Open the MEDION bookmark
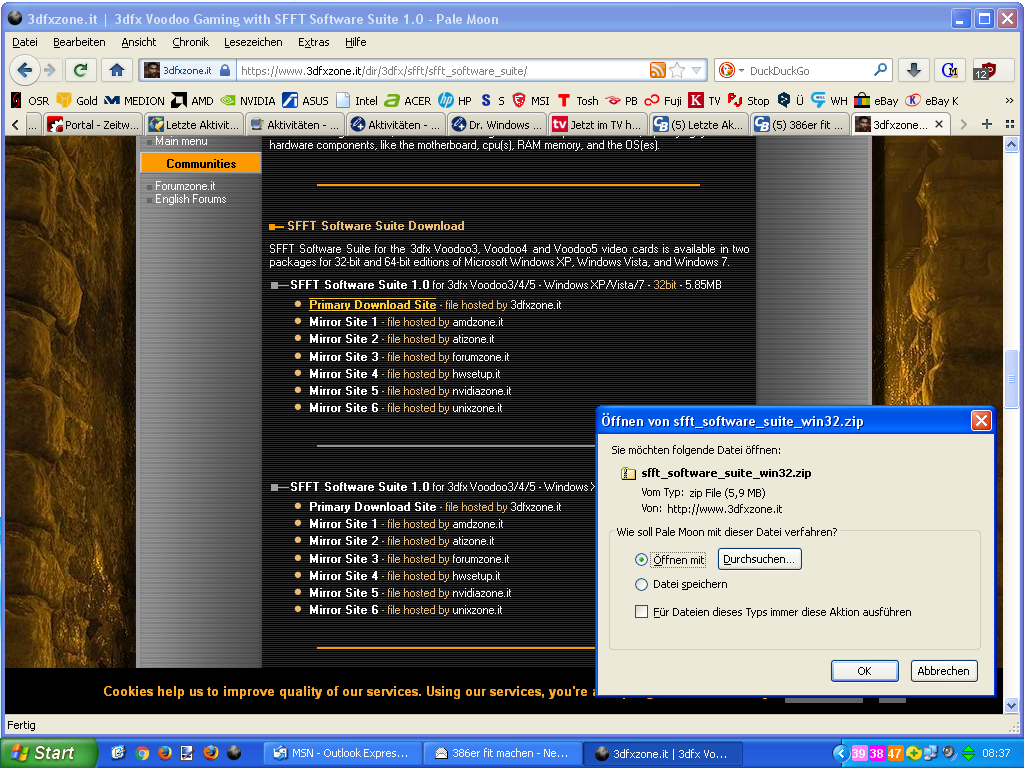1024x768 pixels. point(135,101)
